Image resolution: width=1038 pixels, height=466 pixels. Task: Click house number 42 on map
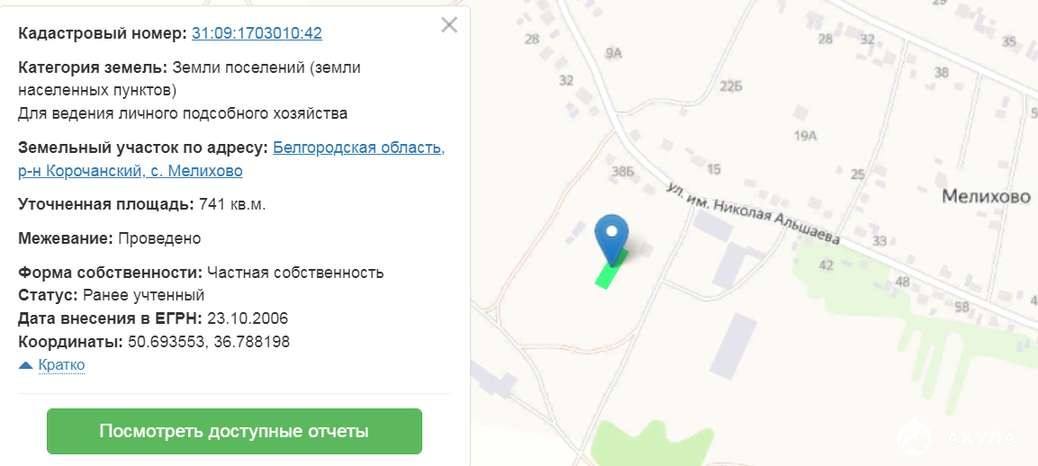click(x=826, y=265)
